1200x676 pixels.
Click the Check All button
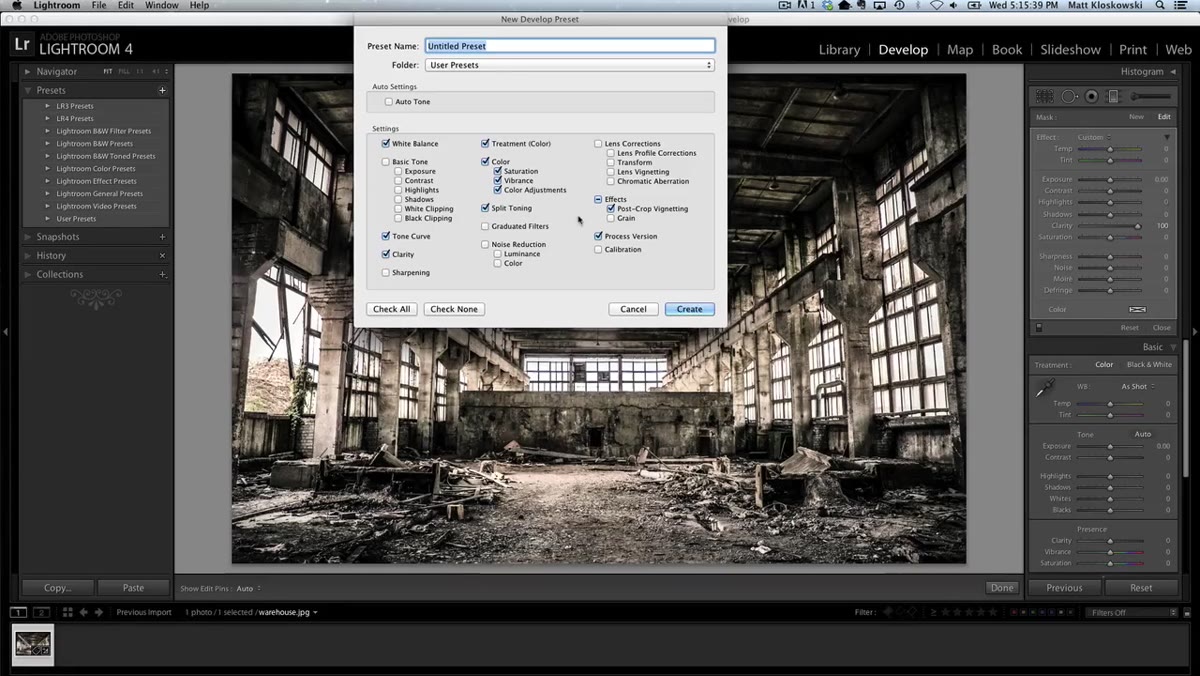pos(392,309)
